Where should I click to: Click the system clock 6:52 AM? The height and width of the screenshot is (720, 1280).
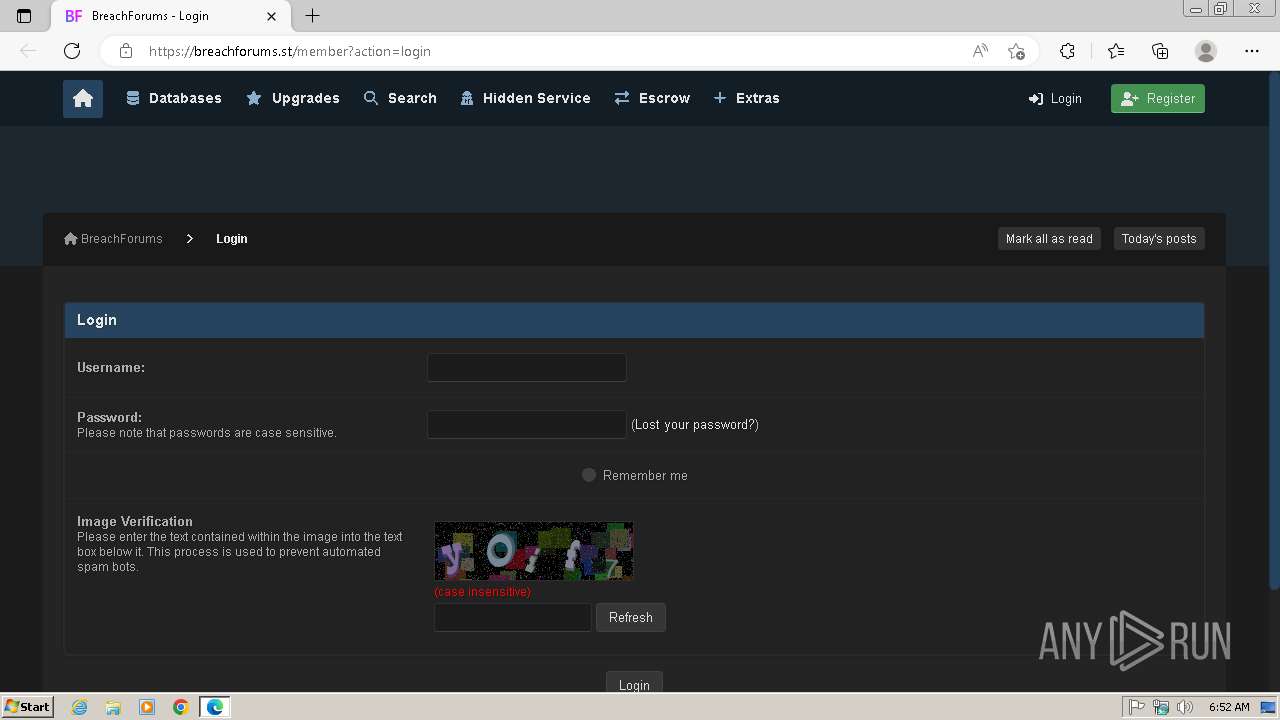1229,707
